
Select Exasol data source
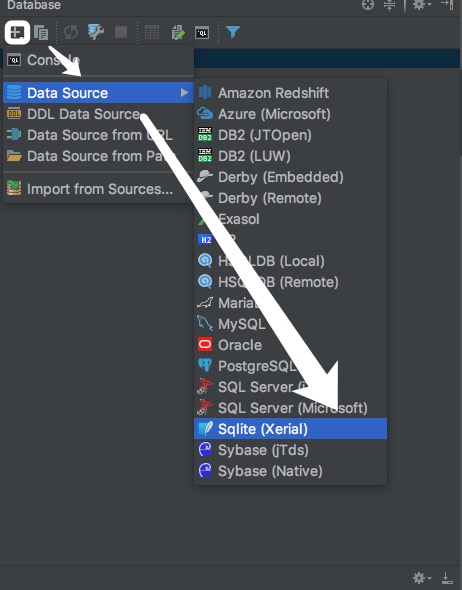click(x=290, y=219)
